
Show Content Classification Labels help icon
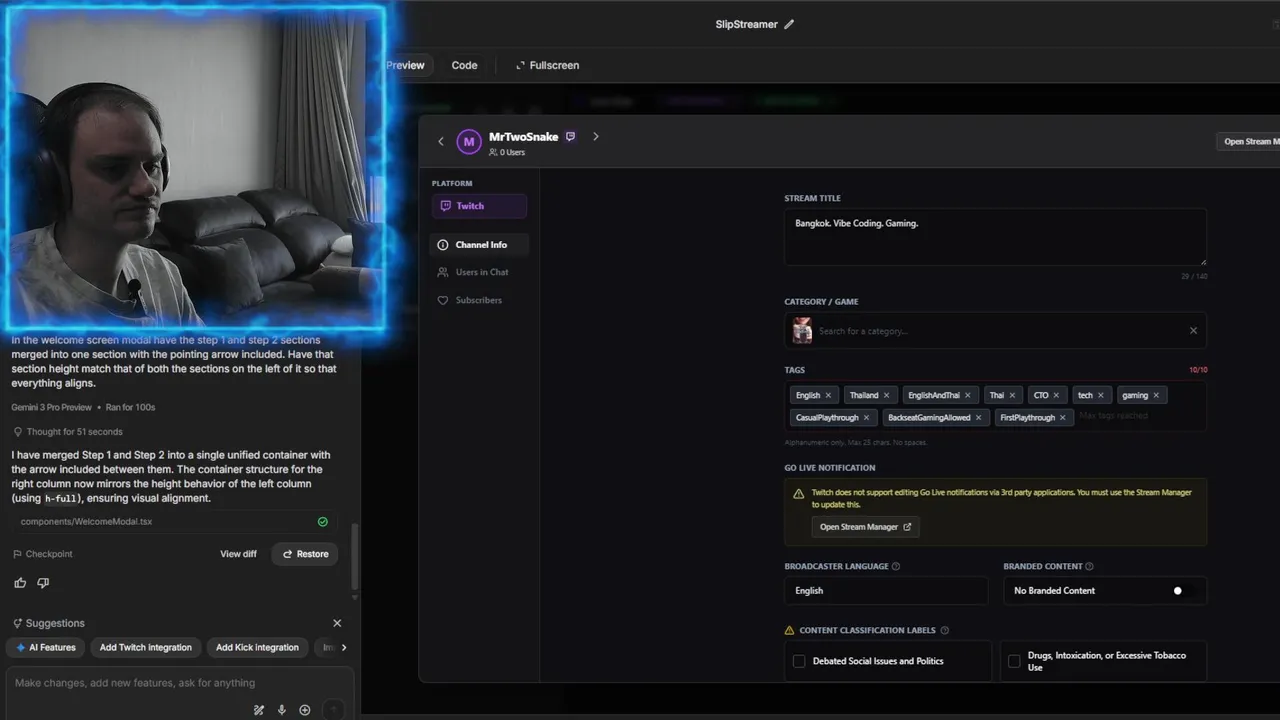(945, 631)
